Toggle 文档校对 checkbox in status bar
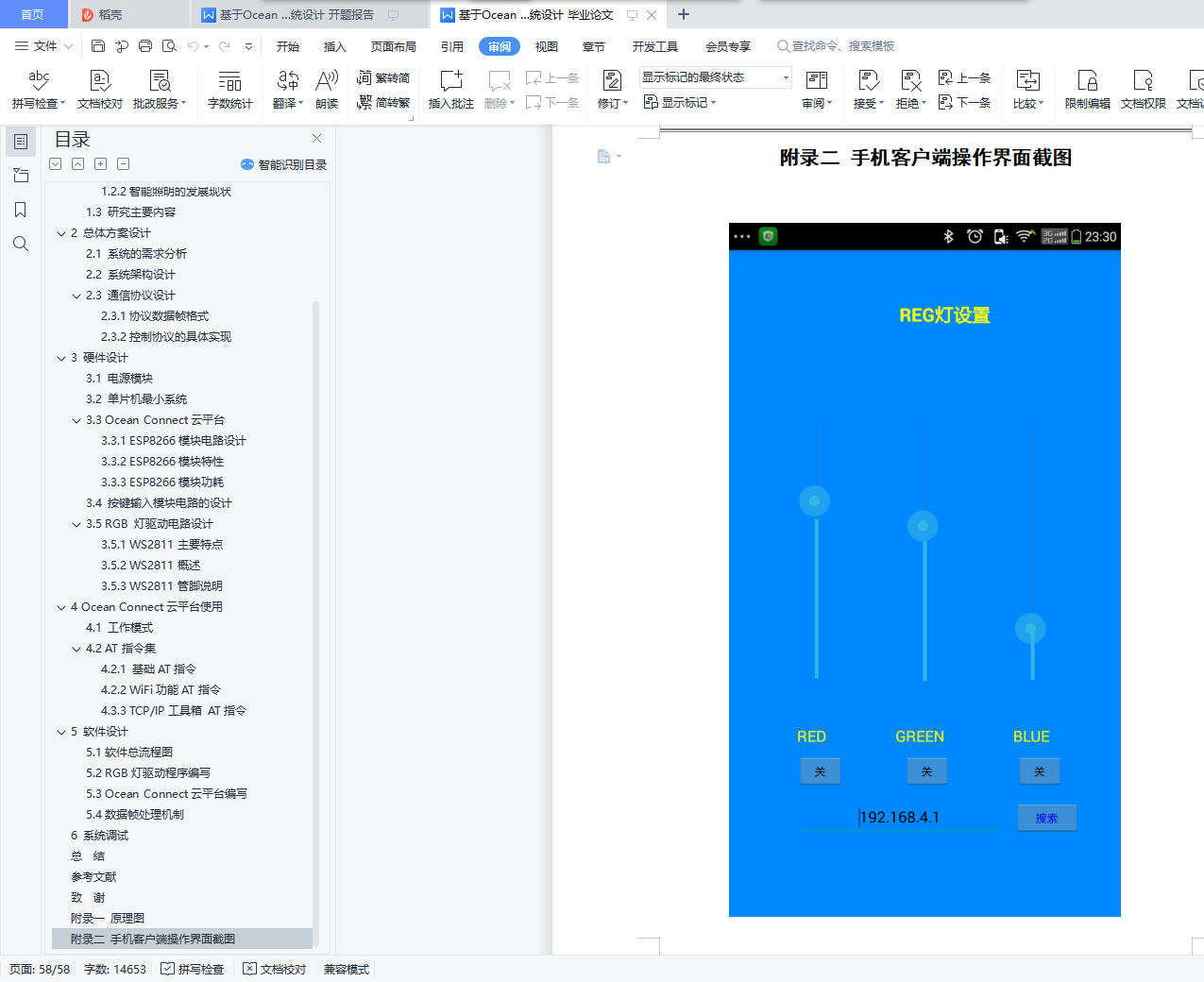The image size is (1204, 982). click(x=275, y=969)
